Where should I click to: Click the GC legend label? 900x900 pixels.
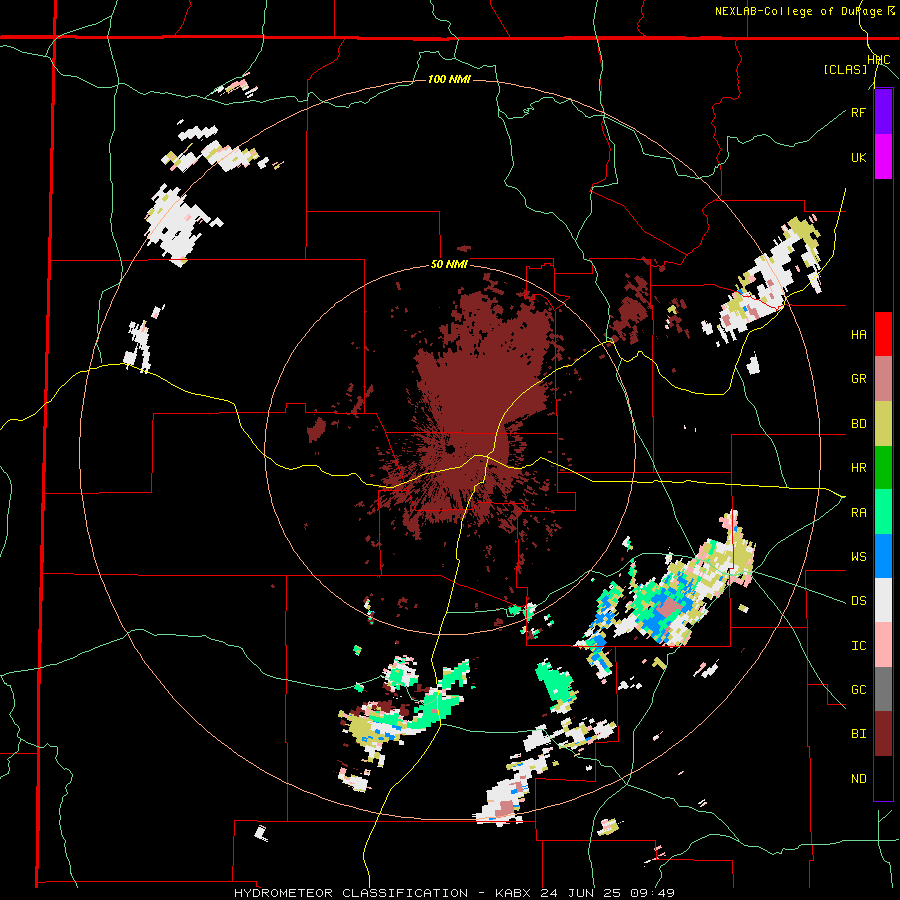[x=859, y=690]
